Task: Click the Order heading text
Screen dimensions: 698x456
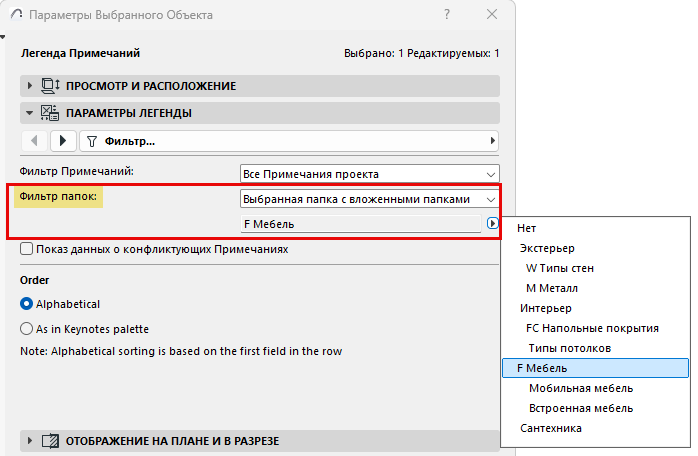Action: pos(35,280)
